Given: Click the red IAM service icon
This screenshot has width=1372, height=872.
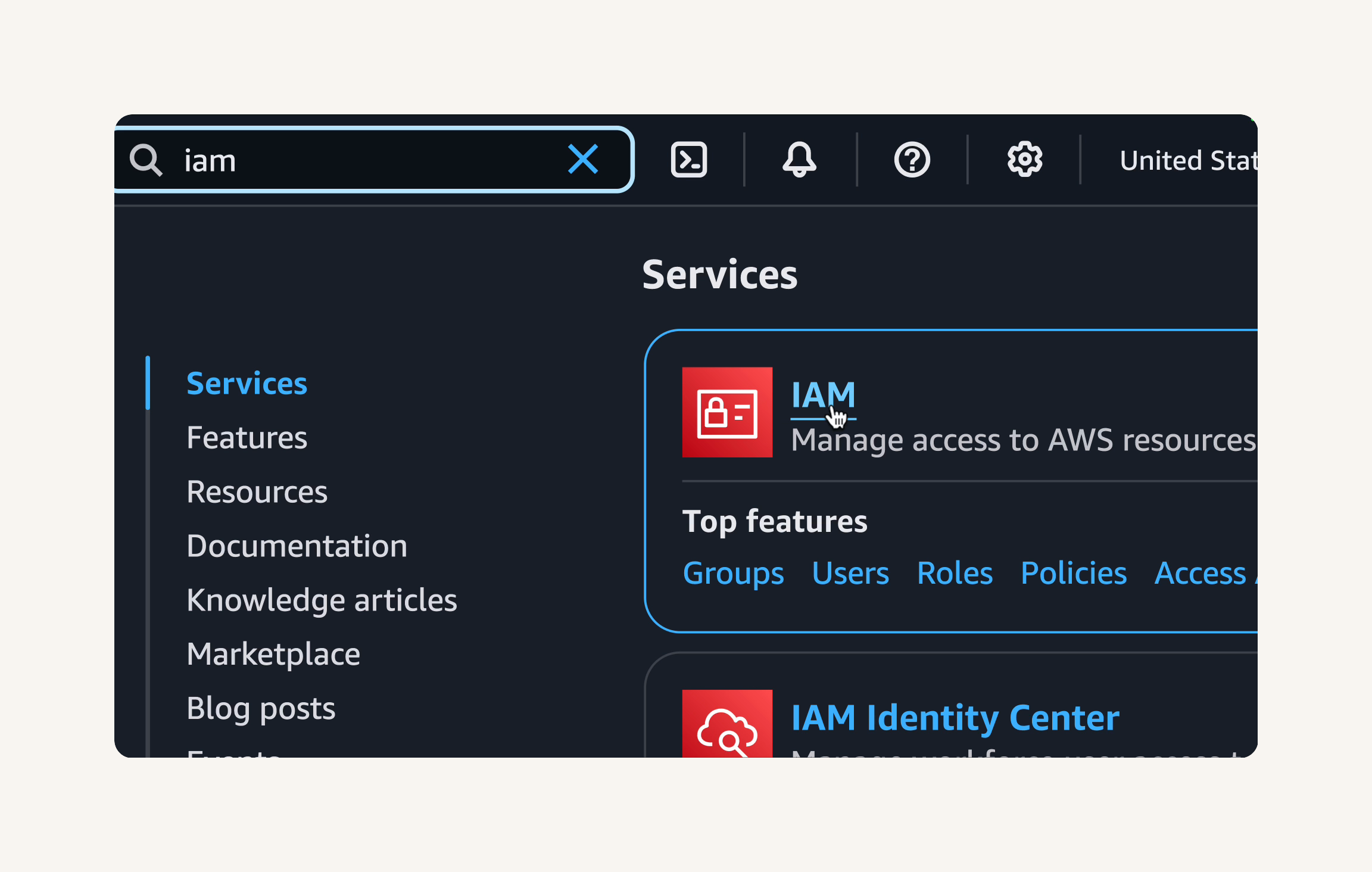Looking at the screenshot, I should pos(727,412).
